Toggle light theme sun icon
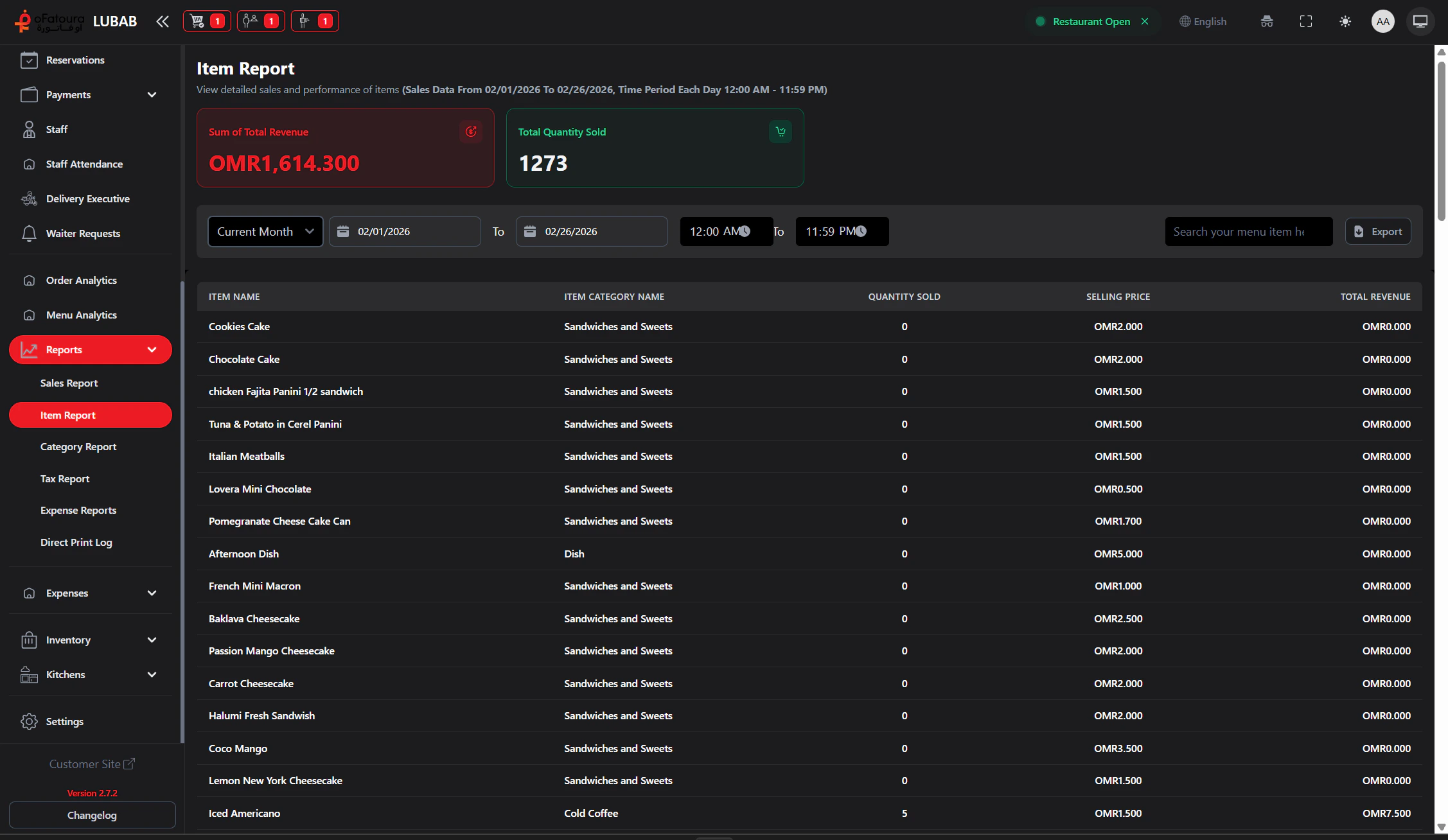This screenshot has width=1448, height=840. pos(1345,21)
